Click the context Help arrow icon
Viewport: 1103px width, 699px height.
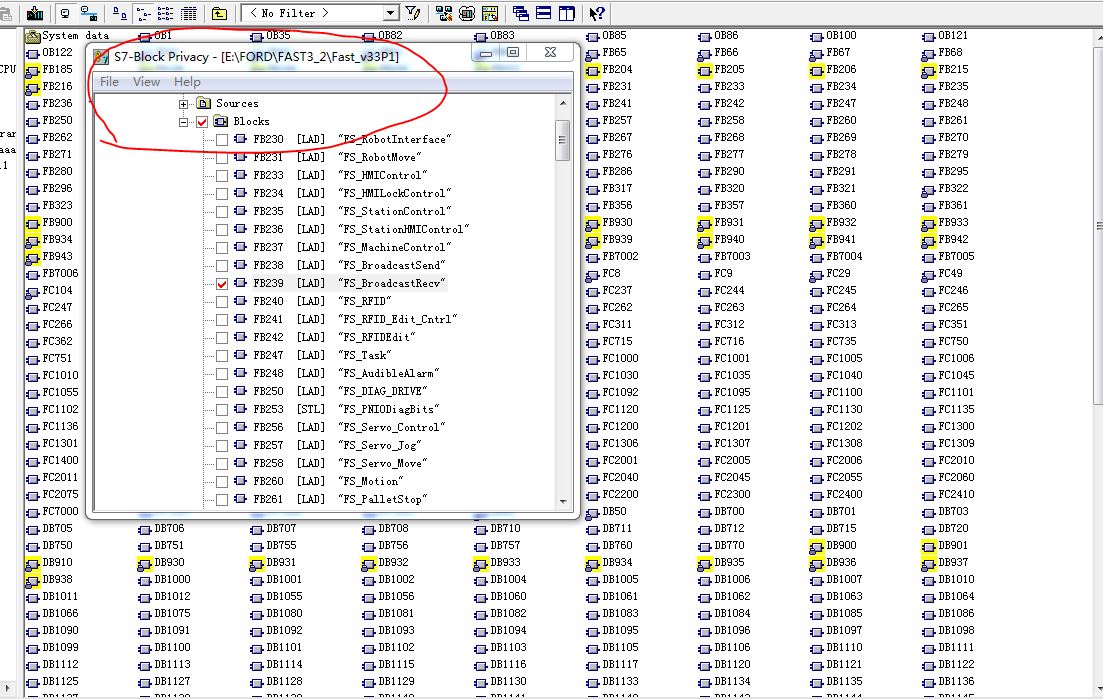pyautogui.click(x=597, y=13)
